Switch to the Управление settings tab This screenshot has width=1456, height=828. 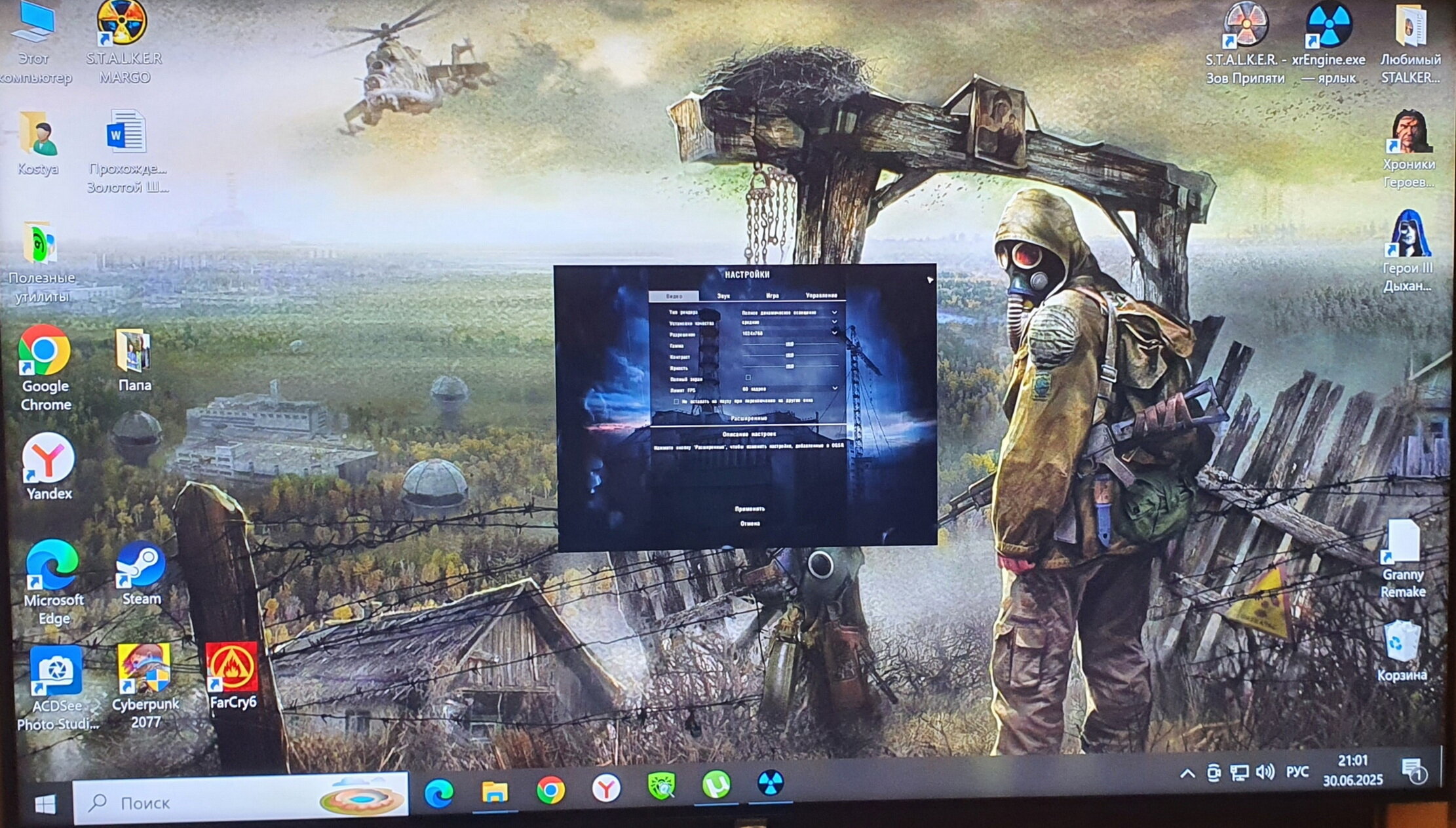coord(821,296)
